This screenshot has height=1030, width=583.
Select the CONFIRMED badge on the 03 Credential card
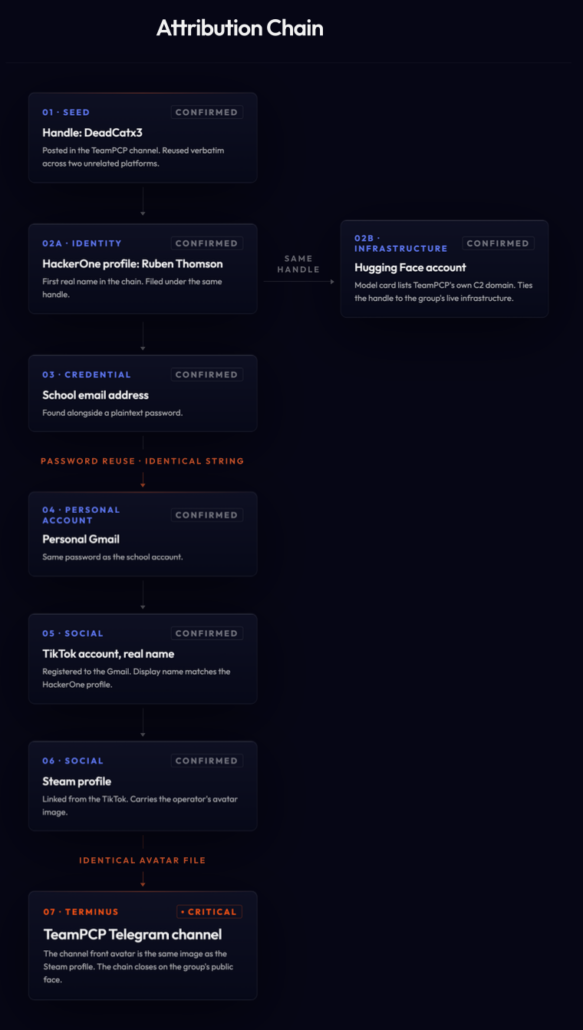tap(207, 375)
